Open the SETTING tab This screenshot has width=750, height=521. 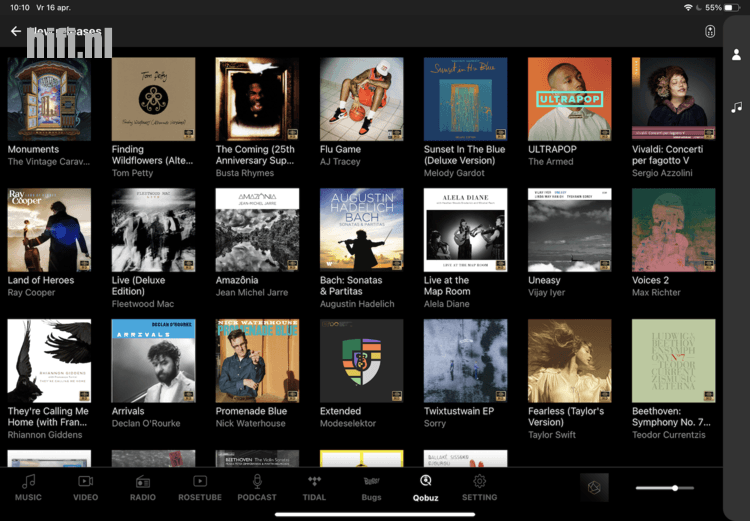pos(479,488)
